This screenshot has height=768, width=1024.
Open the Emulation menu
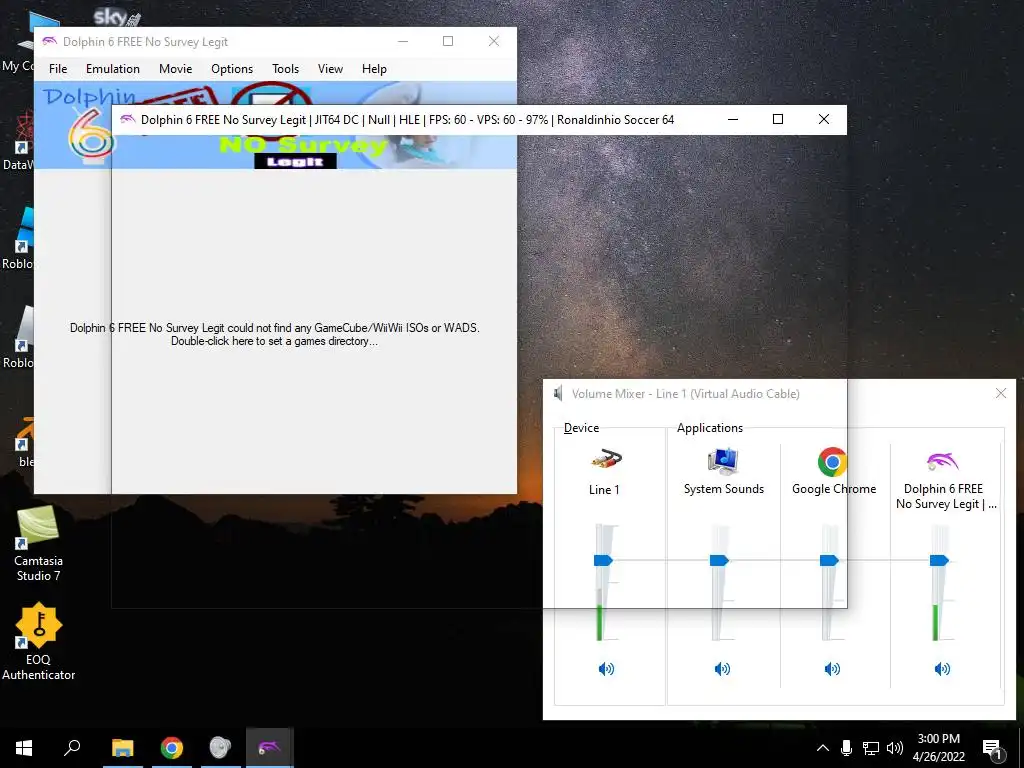coord(113,69)
